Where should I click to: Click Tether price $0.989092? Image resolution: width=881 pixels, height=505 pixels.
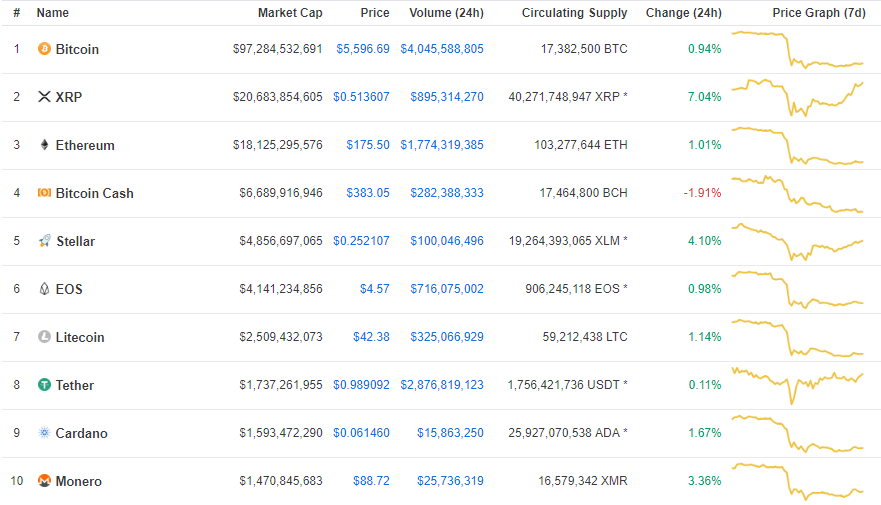pyautogui.click(x=361, y=385)
